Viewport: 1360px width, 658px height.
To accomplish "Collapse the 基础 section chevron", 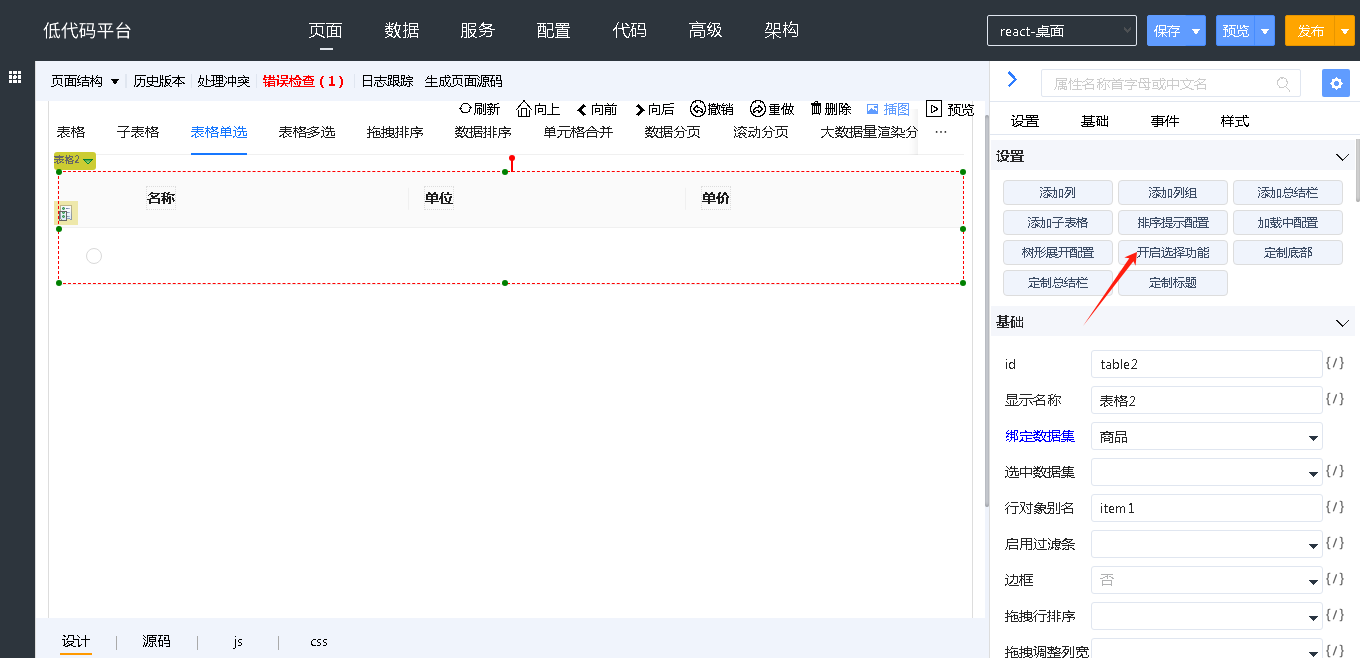I will pyautogui.click(x=1343, y=323).
